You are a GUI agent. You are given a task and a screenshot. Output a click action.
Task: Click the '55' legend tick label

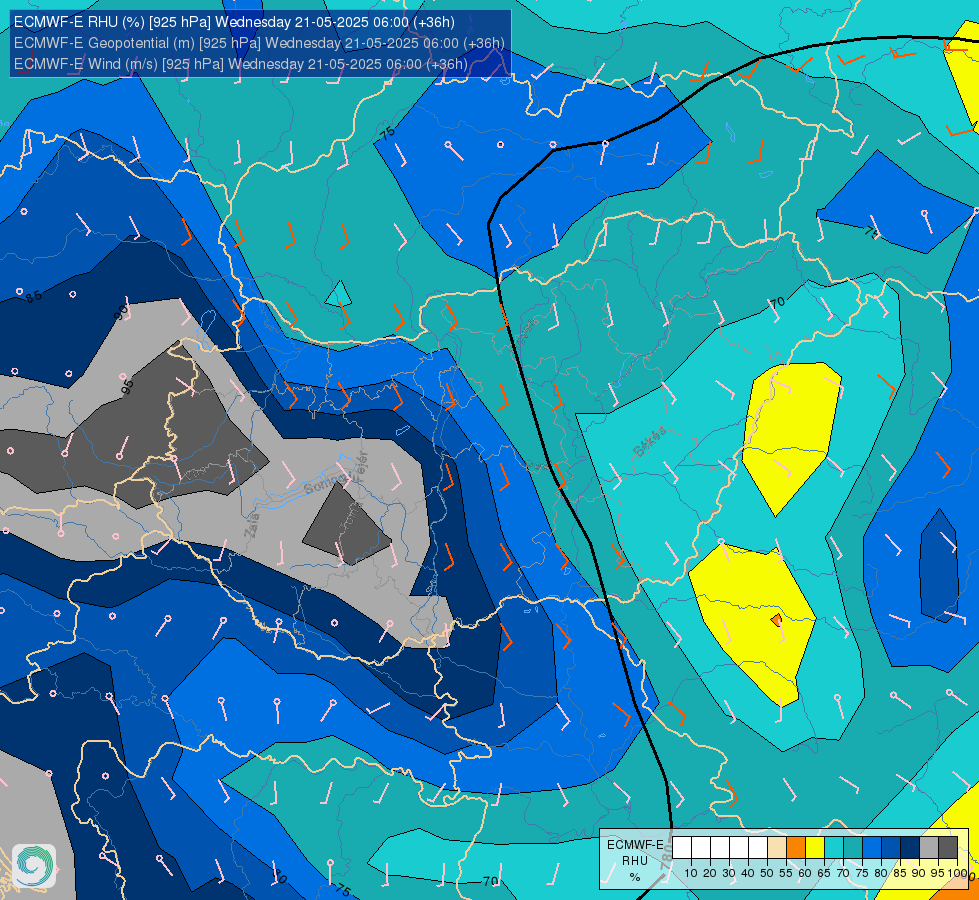pos(786,873)
